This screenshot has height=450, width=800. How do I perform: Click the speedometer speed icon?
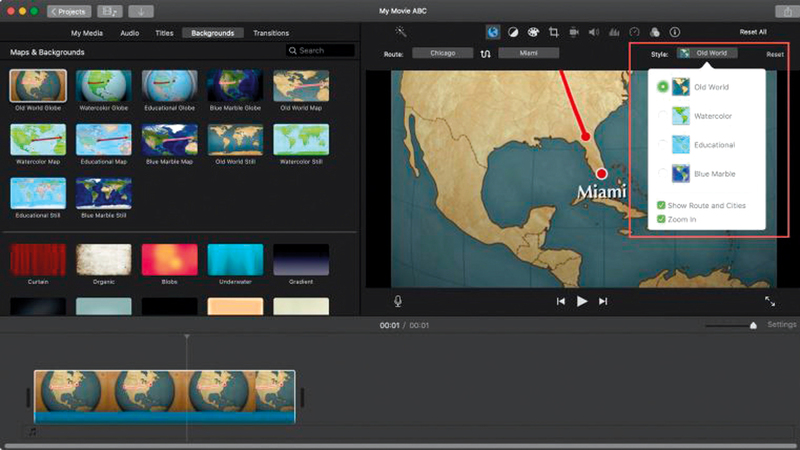point(633,32)
